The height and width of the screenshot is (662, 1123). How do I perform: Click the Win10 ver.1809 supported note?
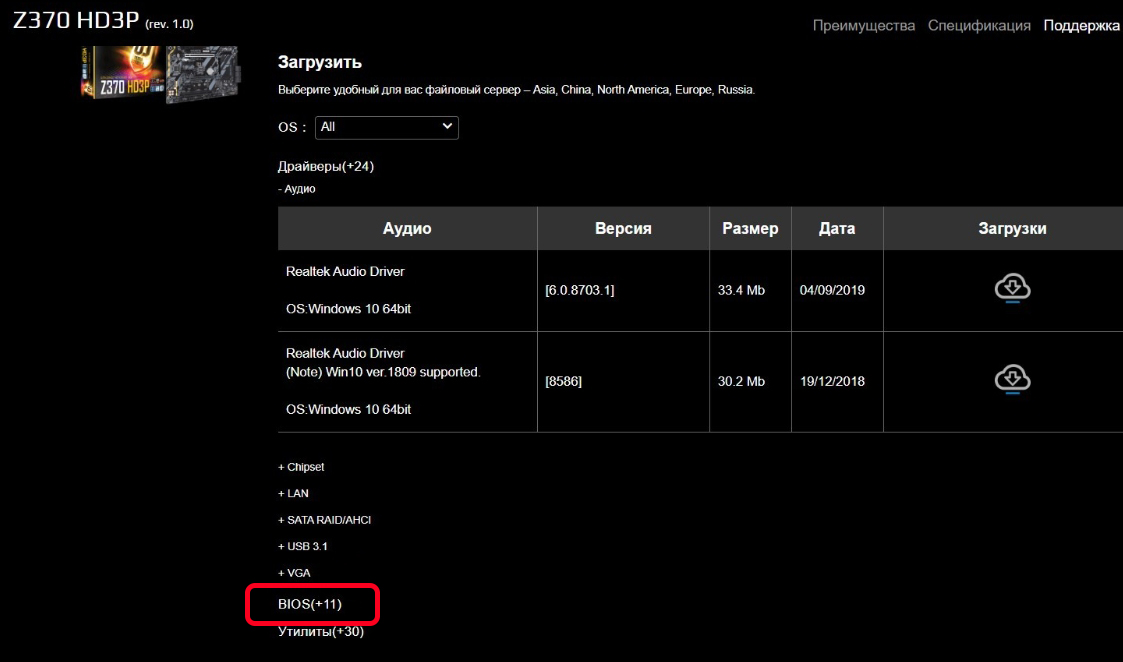click(x=383, y=373)
